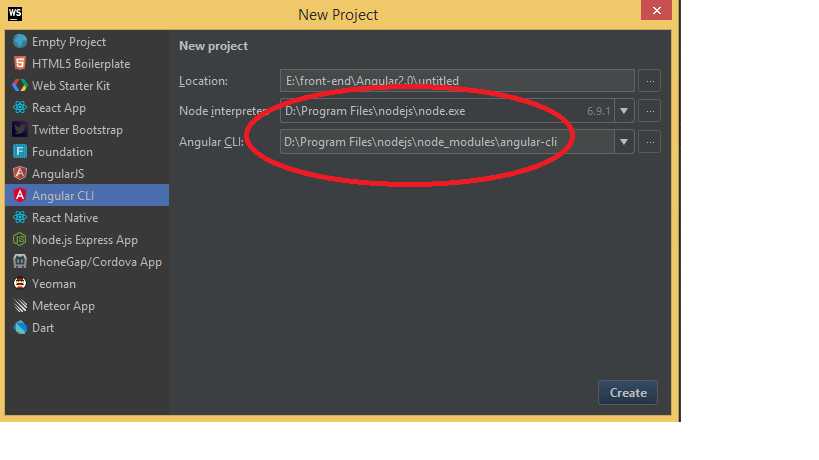Select the Angular CLI list entry
819x460 pixels.
tap(87, 195)
